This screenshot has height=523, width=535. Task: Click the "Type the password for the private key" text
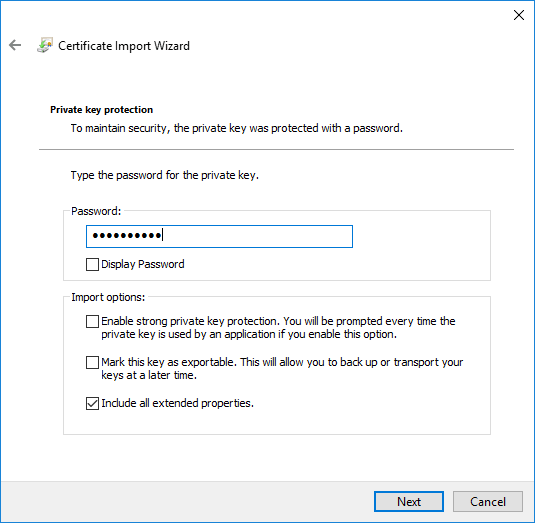(x=165, y=175)
